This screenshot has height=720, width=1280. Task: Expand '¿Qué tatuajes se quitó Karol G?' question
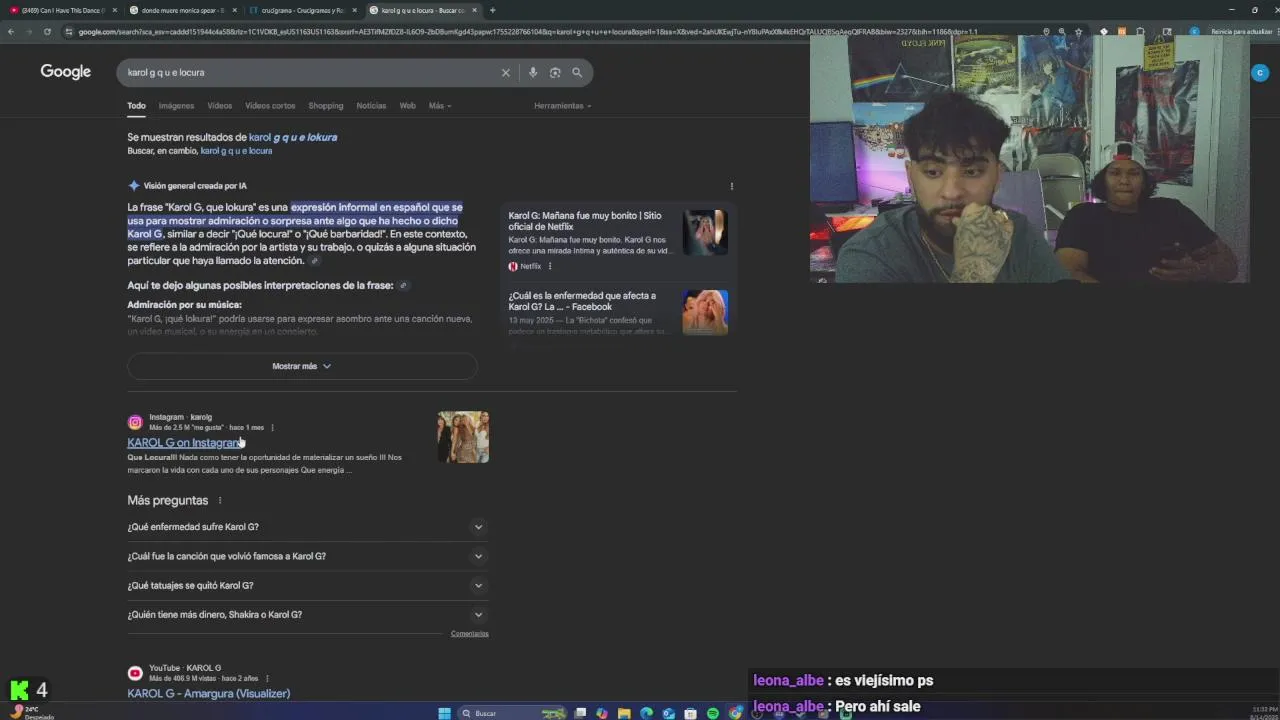306,585
